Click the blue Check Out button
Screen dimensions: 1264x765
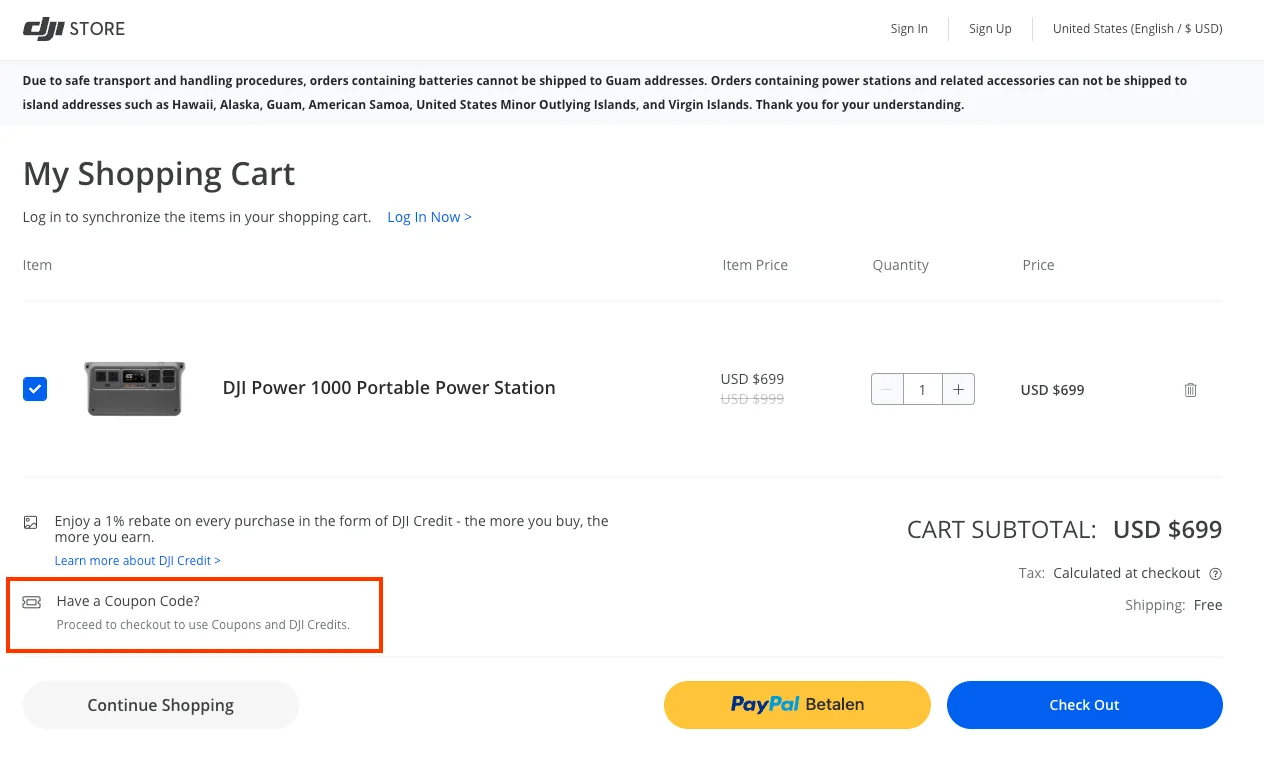click(x=1084, y=705)
